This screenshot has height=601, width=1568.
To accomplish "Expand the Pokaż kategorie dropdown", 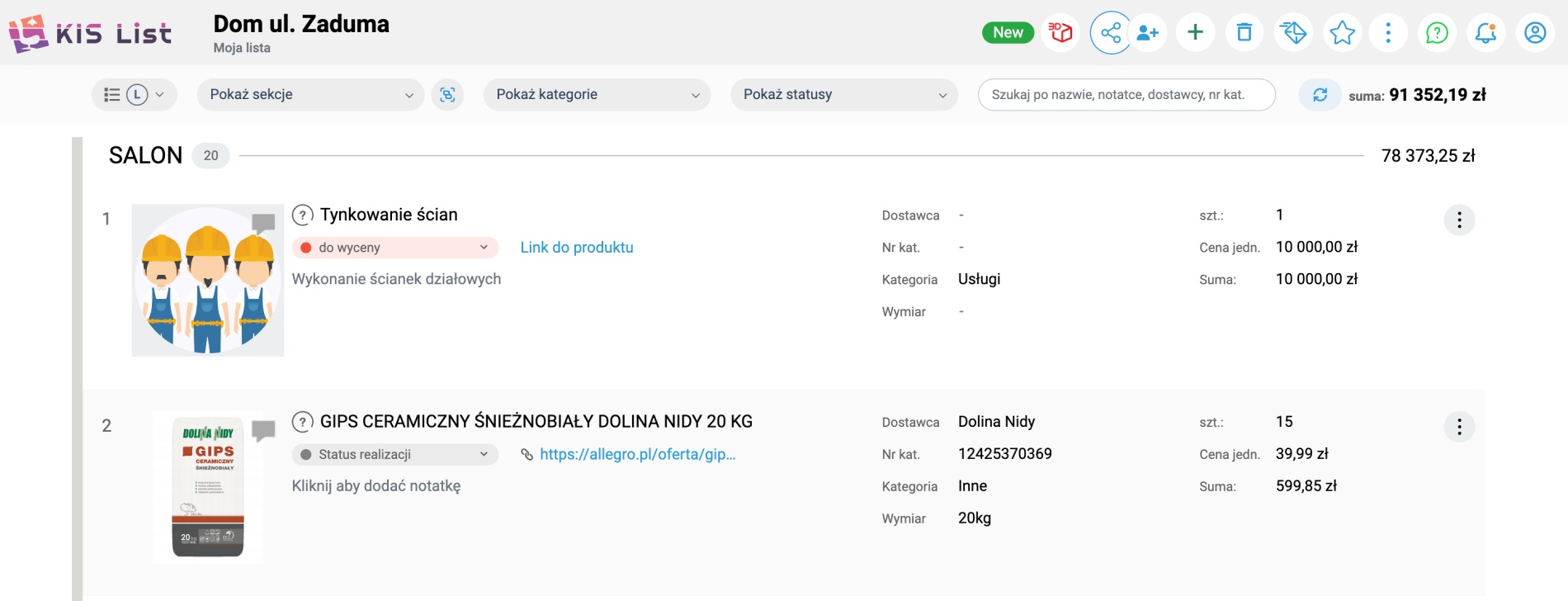I will pos(597,95).
